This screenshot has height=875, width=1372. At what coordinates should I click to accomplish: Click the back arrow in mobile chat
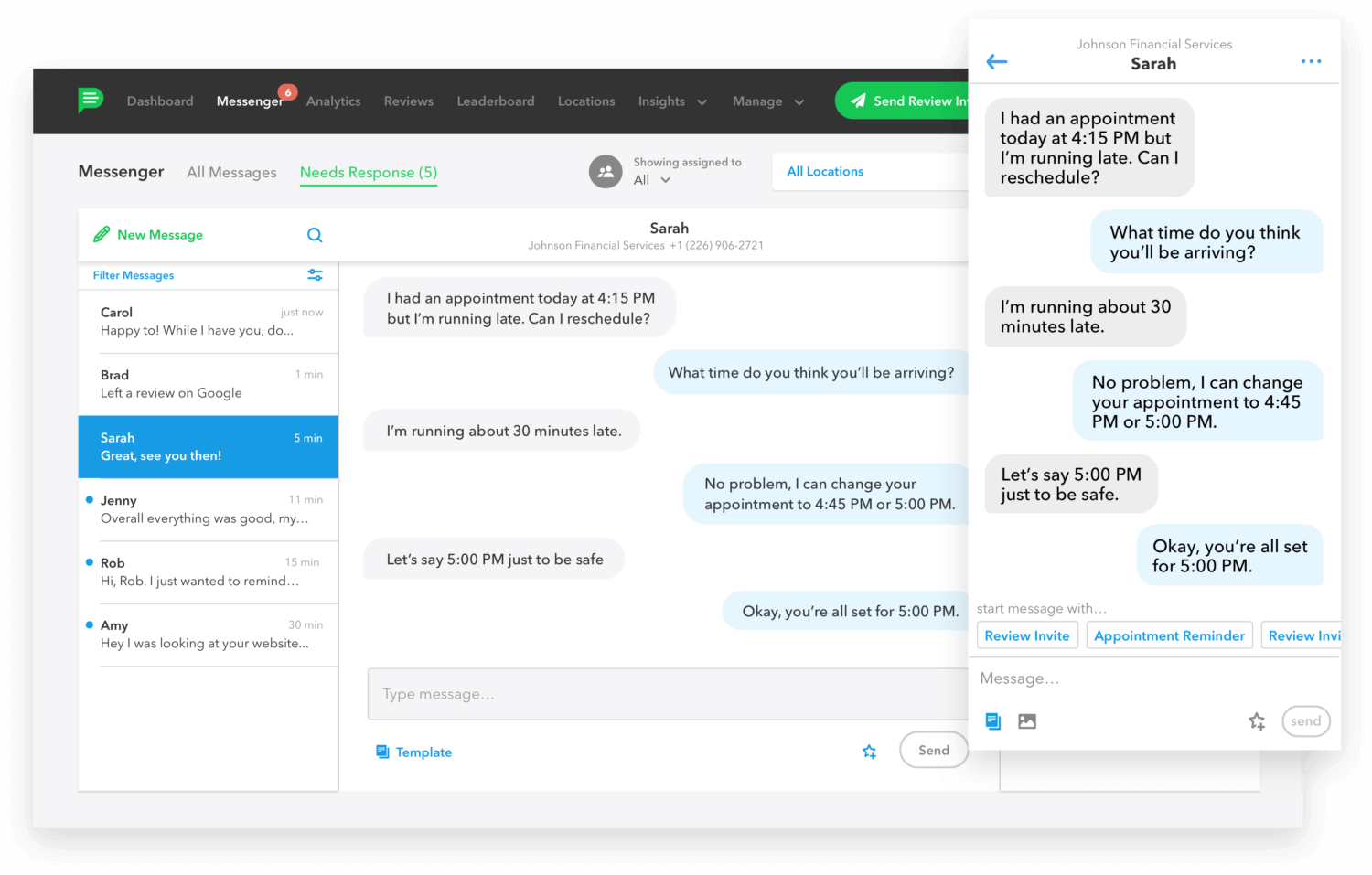[997, 62]
